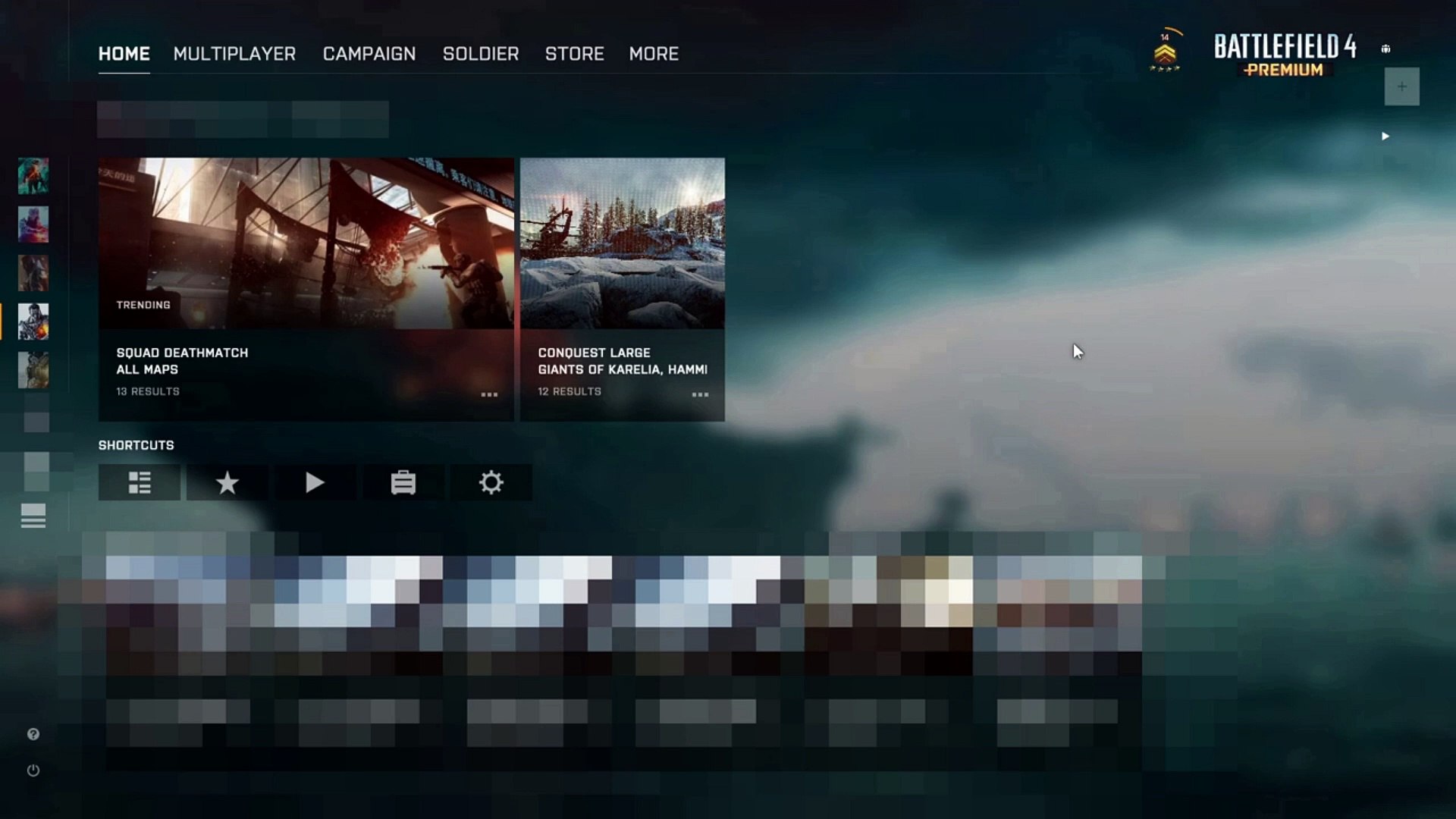Open options dots on Squad Deathmatch card
This screenshot has height=819, width=1456.
[x=489, y=394]
